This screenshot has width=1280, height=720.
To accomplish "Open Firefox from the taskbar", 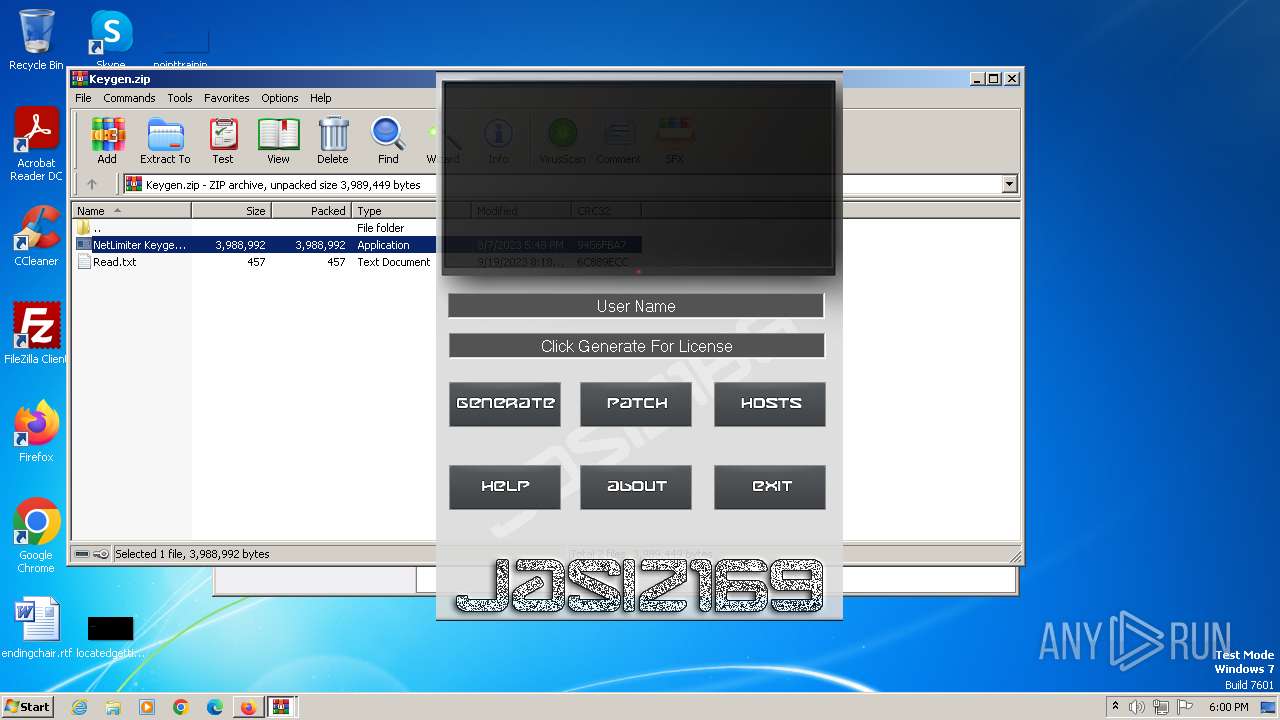I will [248, 707].
